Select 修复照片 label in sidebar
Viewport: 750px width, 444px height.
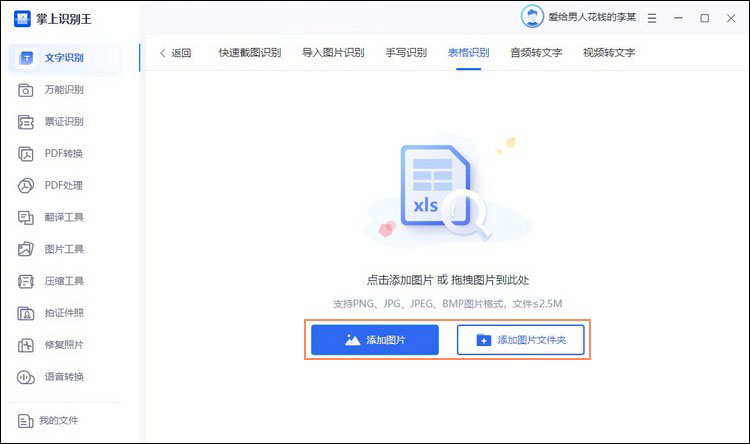click(x=64, y=345)
